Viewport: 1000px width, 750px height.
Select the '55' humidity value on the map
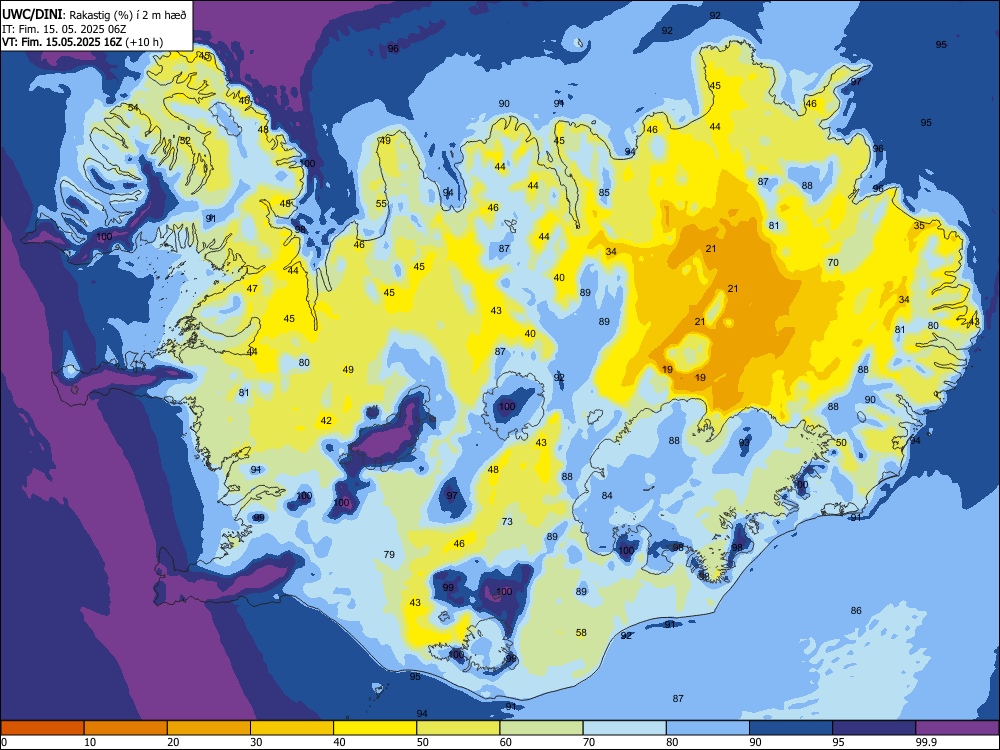pyautogui.click(x=381, y=204)
